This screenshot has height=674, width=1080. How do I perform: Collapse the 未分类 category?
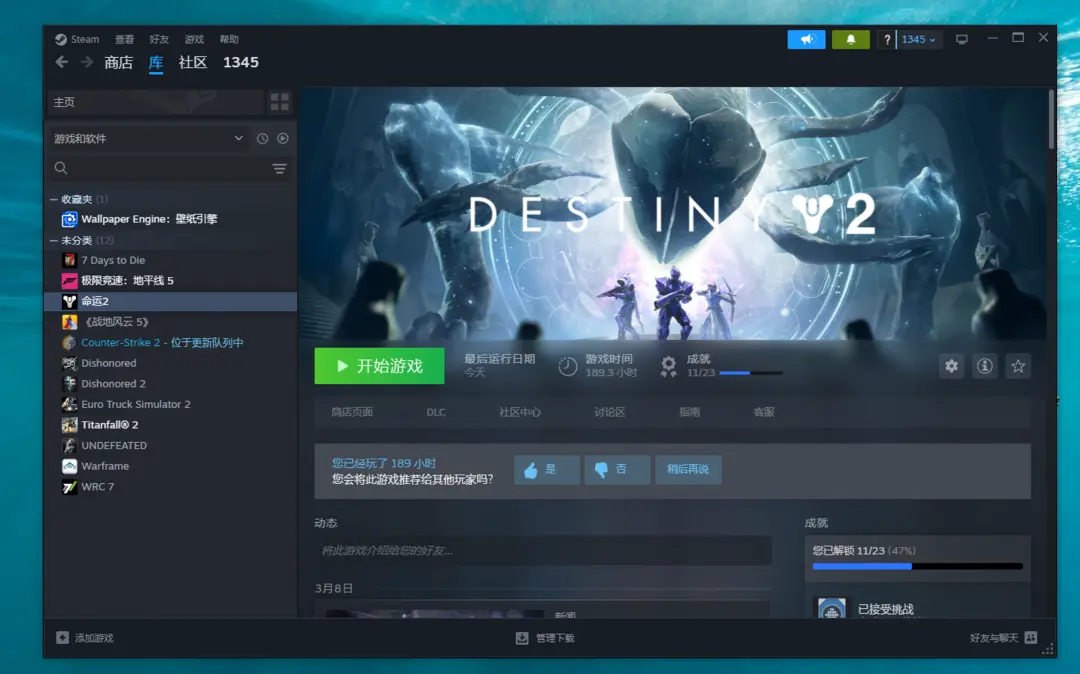(x=54, y=240)
